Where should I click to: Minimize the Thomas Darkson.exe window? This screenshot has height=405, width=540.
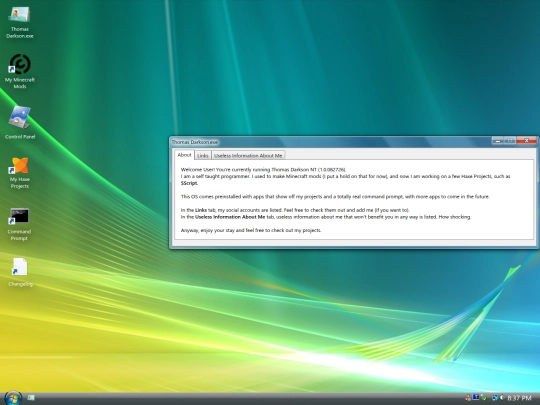(498, 141)
